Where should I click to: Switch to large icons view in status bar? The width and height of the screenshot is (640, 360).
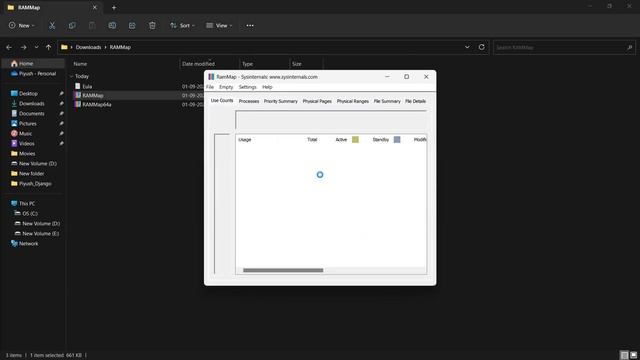tap(633, 355)
